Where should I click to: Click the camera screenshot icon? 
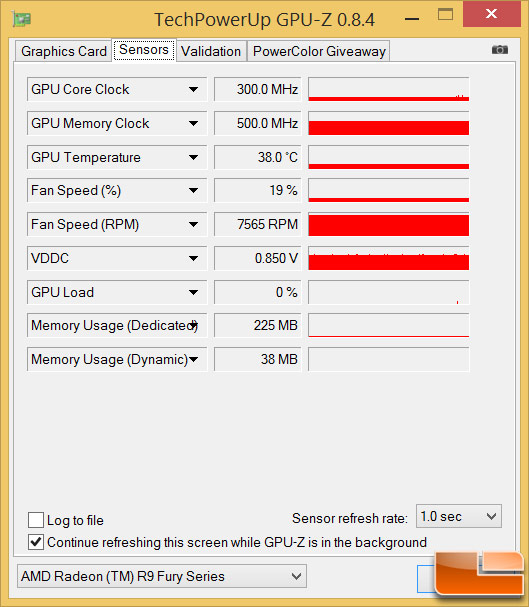500,50
